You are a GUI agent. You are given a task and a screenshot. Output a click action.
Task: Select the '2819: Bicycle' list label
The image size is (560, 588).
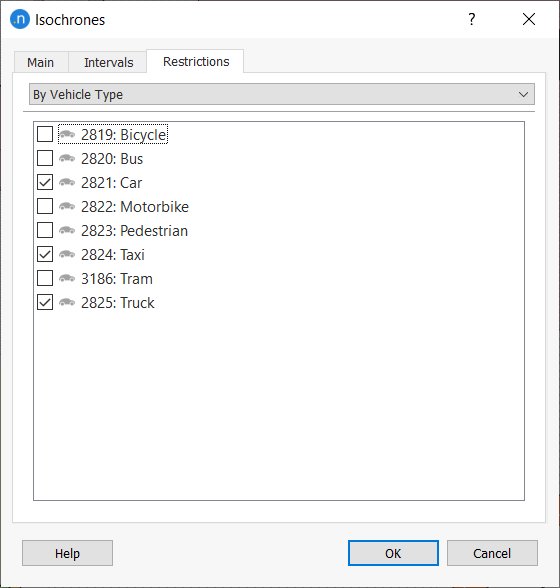tap(123, 135)
